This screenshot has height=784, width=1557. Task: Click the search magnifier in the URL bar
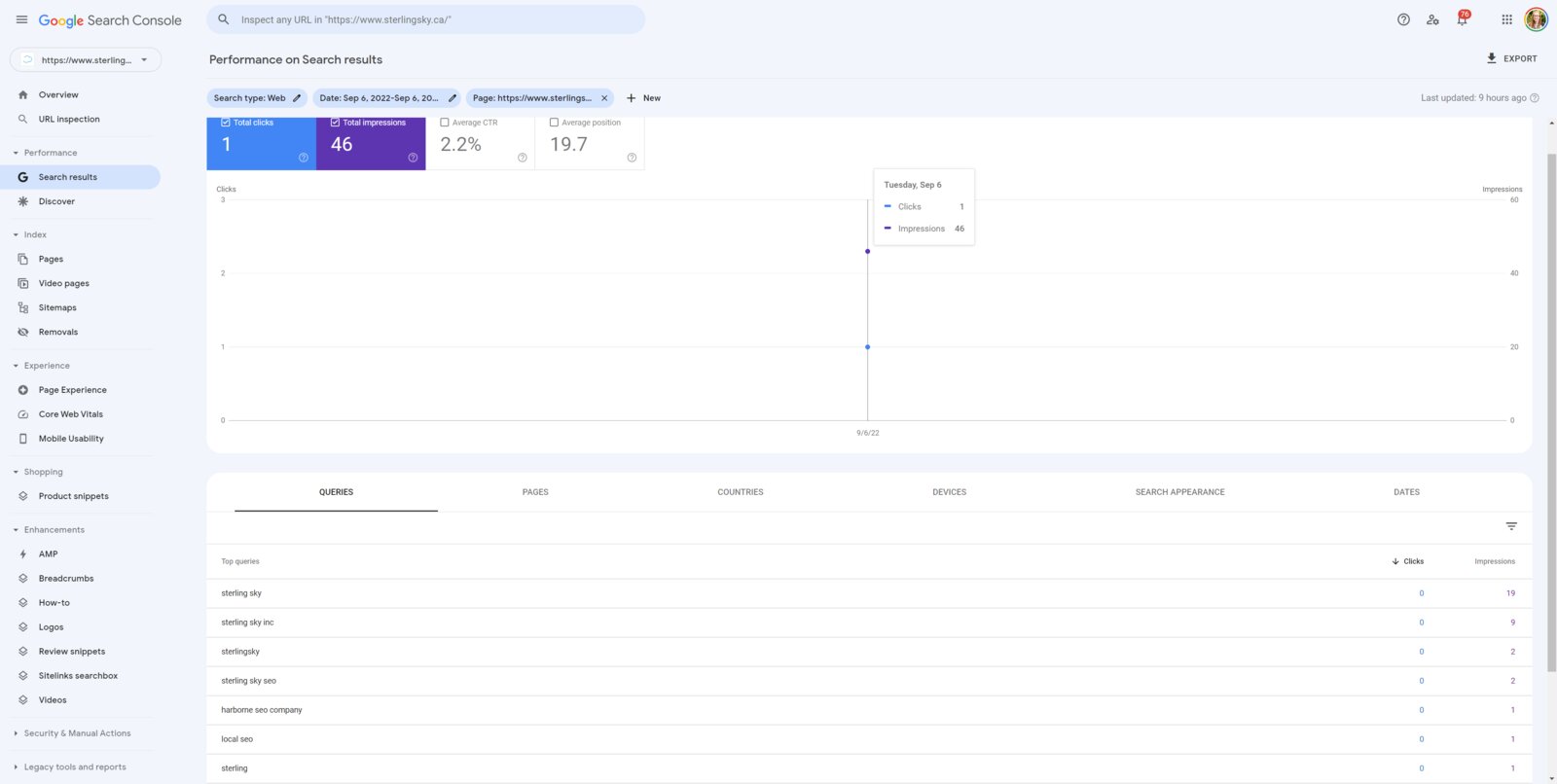point(224,19)
